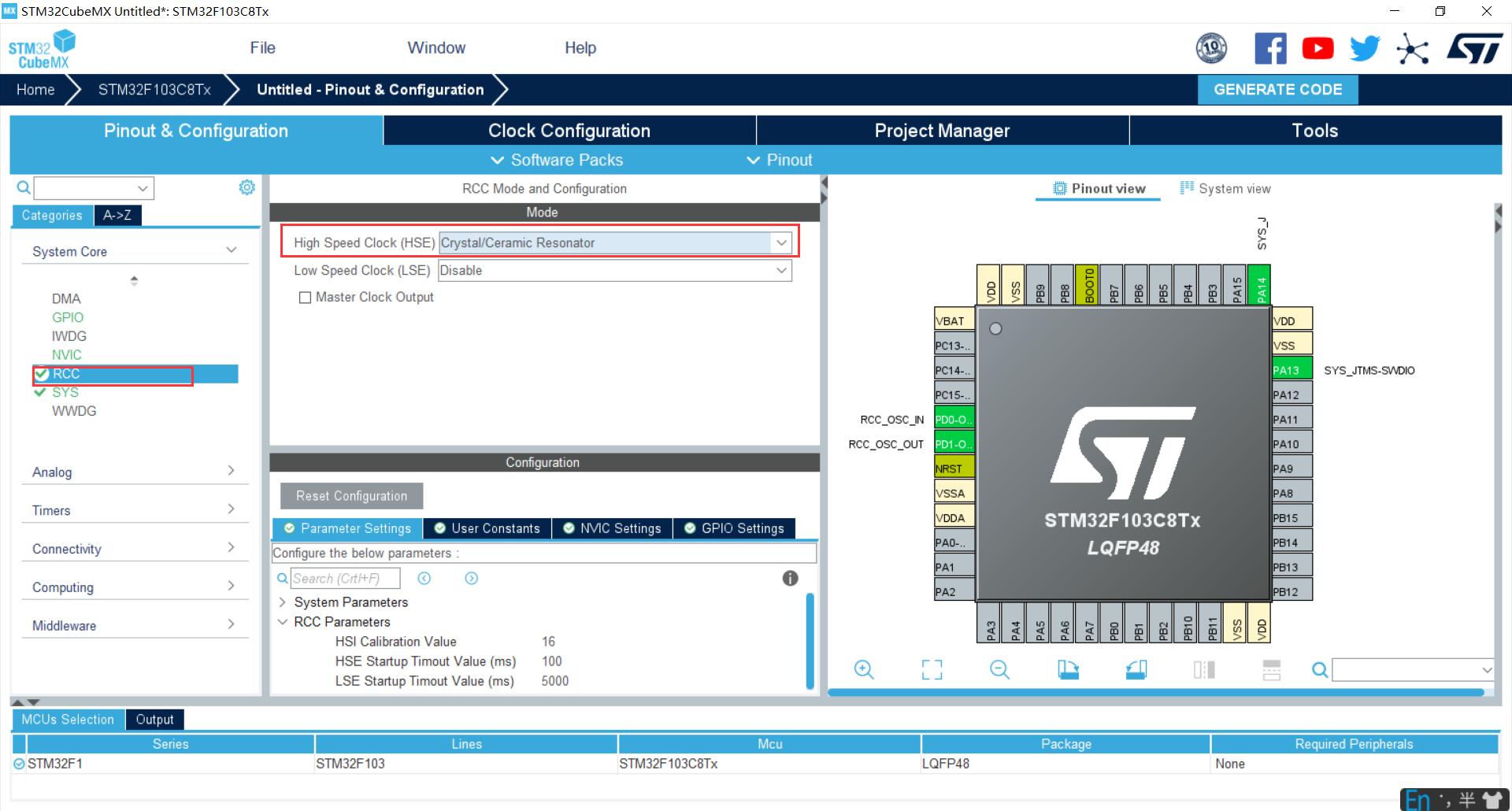Select the green PA13 pin
This screenshot has height=811, width=1512.
click(1292, 370)
